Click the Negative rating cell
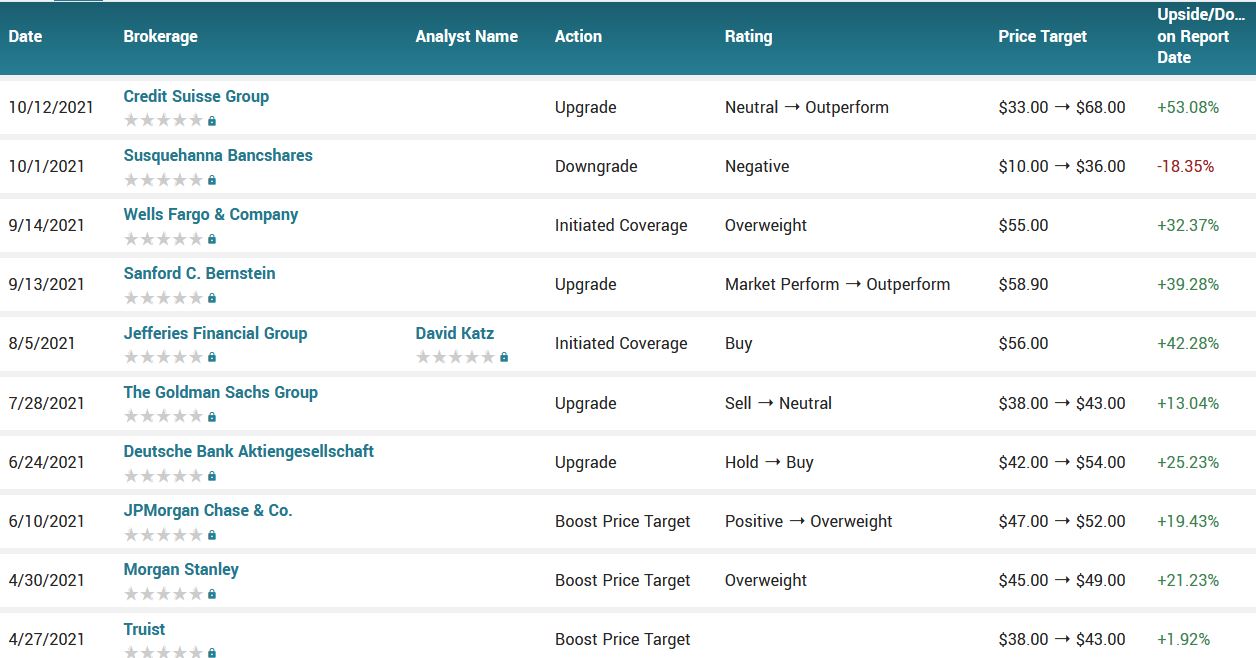1256x658 pixels. (x=757, y=166)
